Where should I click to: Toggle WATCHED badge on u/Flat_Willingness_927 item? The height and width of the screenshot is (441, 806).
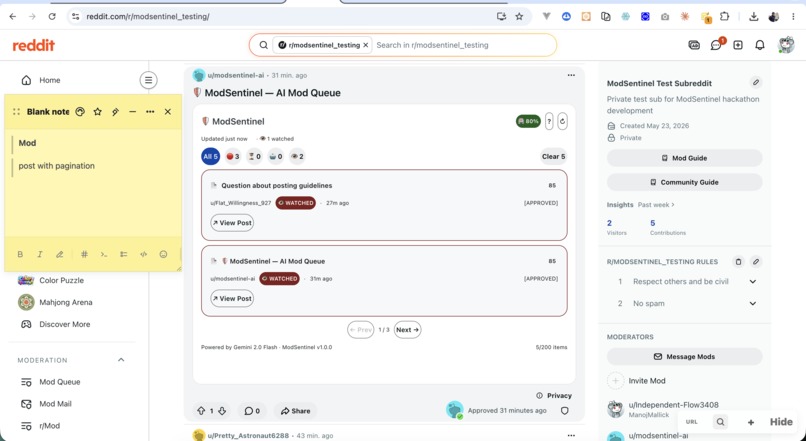point(296,203)
